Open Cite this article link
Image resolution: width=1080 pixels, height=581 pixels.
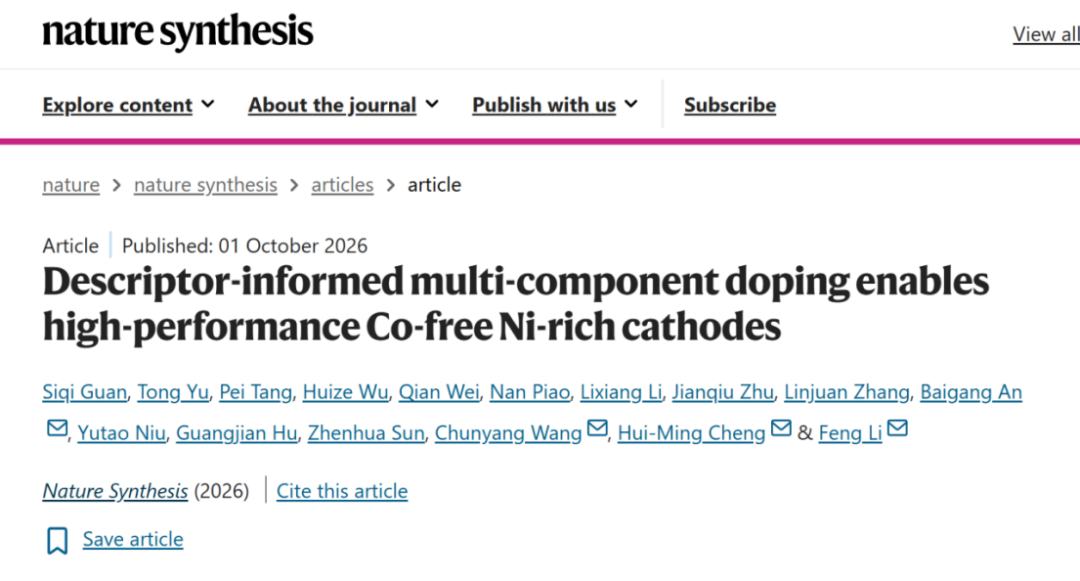[342, 491]
